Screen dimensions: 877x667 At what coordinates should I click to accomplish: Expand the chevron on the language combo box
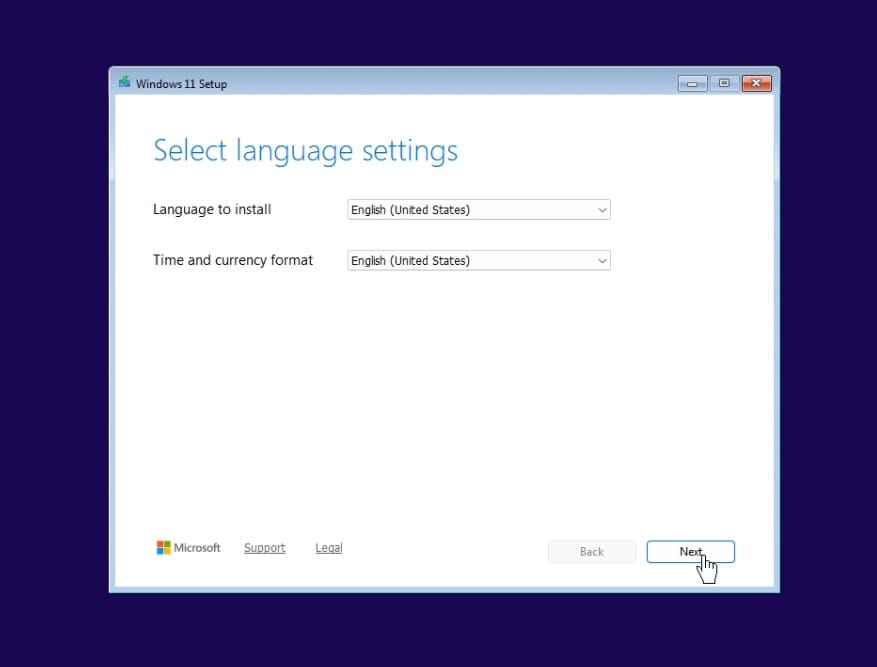602,210
